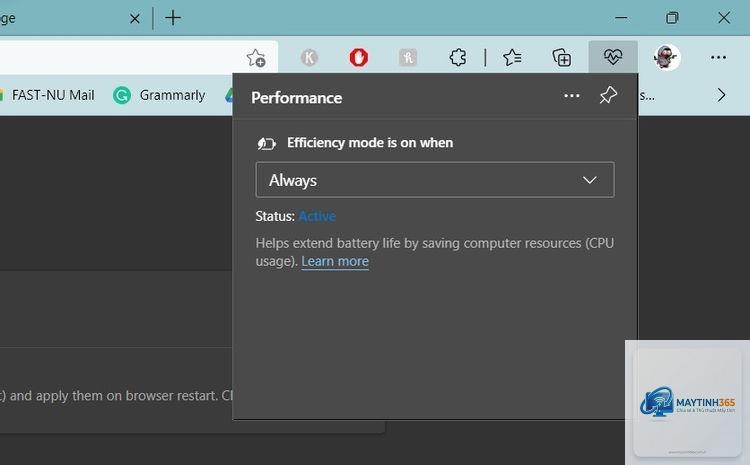Show more favorites bar items chevron

pyautogui.click(x=721, y=95)
